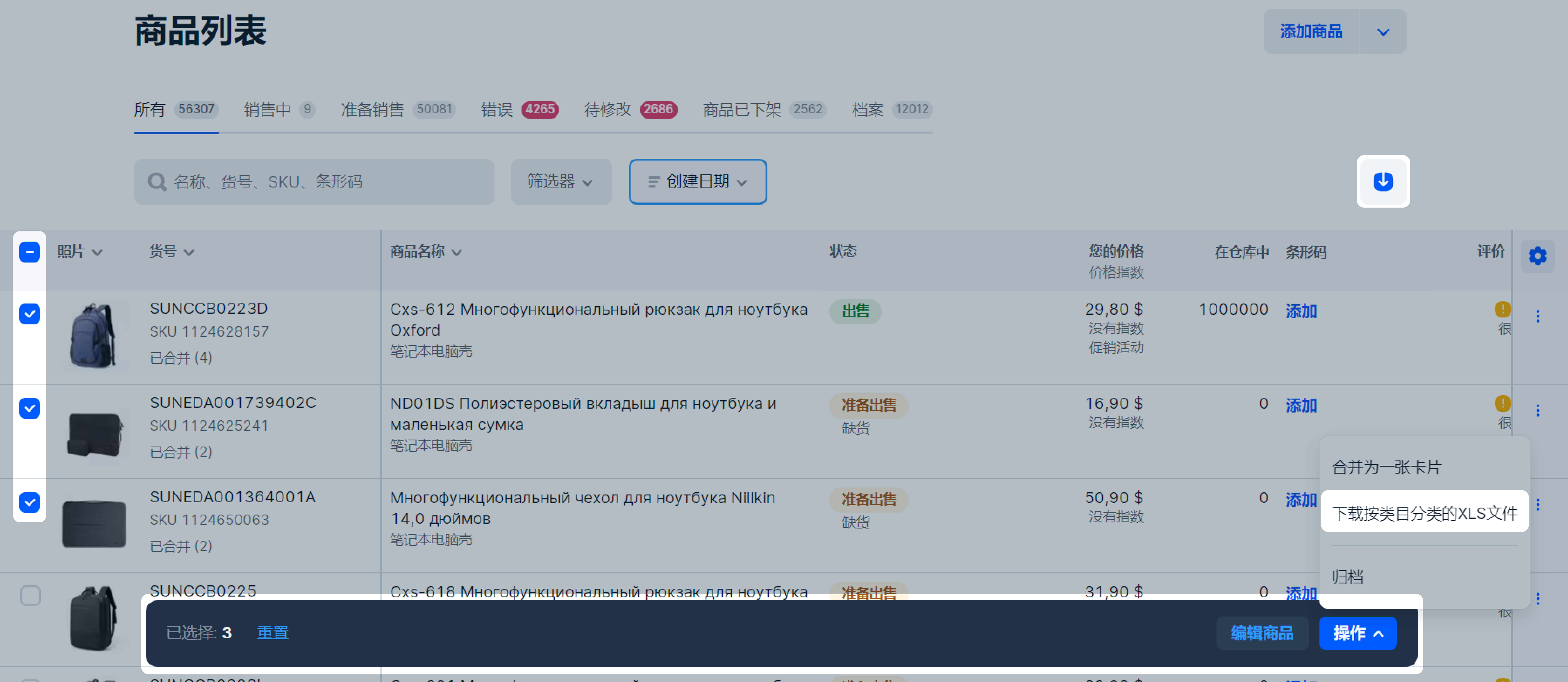Switch to the 销售中 tab

click(x=279, y=110)
